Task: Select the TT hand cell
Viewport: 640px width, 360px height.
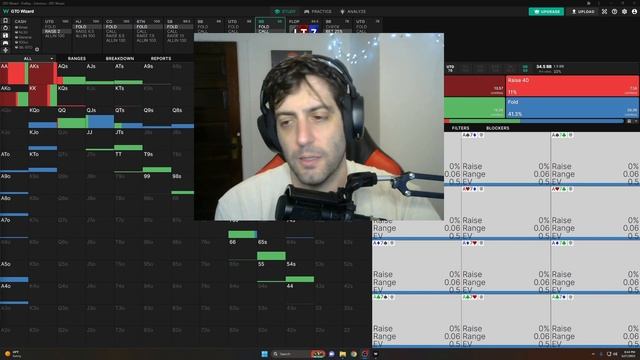Action: click(129, 162)
